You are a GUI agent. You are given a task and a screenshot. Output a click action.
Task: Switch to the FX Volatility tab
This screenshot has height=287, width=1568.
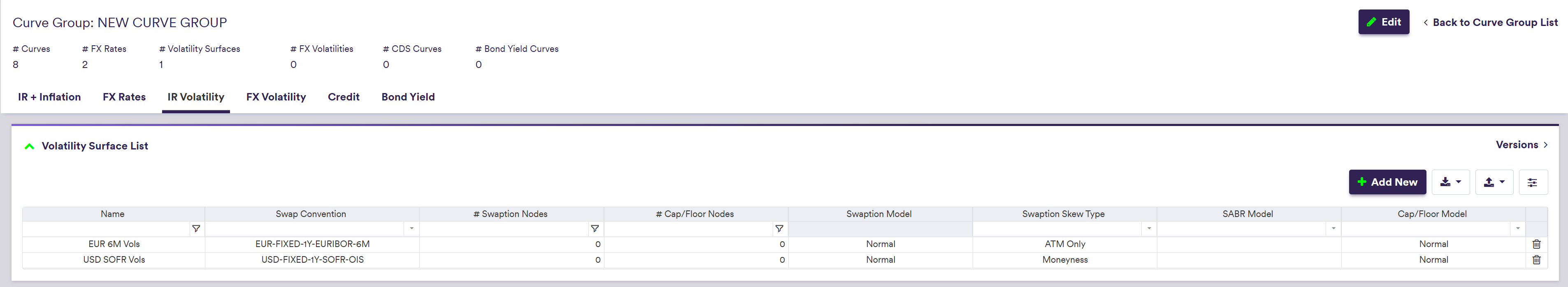(276, 97)
